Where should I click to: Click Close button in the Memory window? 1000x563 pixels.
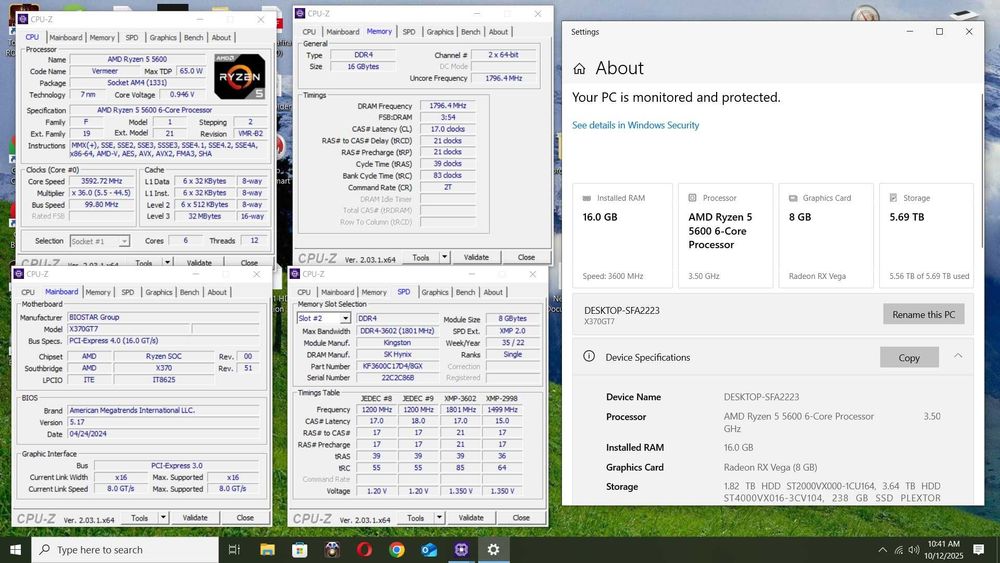(x=526, y=257)
